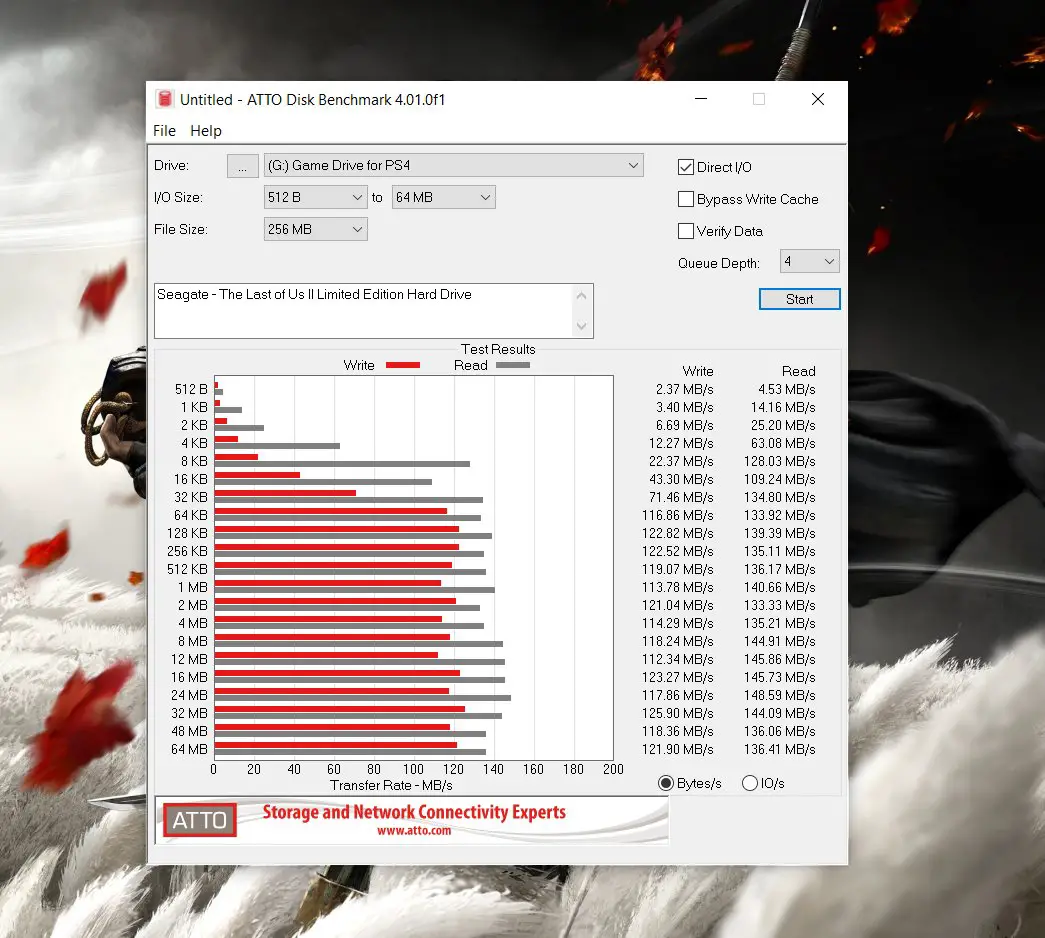Click the 1 MB row label in chart

click(193, 587)
